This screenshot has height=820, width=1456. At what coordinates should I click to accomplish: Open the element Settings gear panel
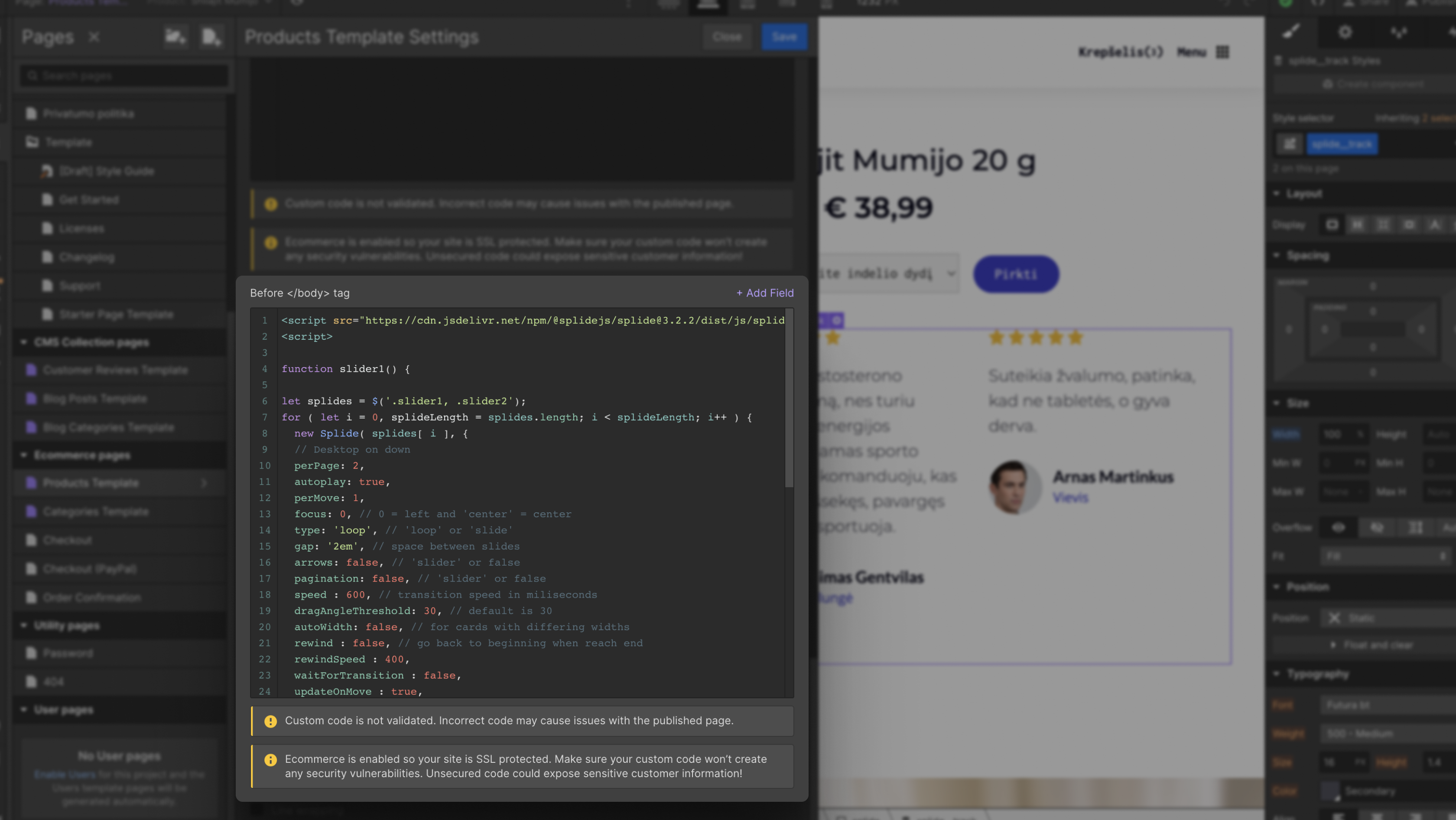click(x=1345, y=32)
